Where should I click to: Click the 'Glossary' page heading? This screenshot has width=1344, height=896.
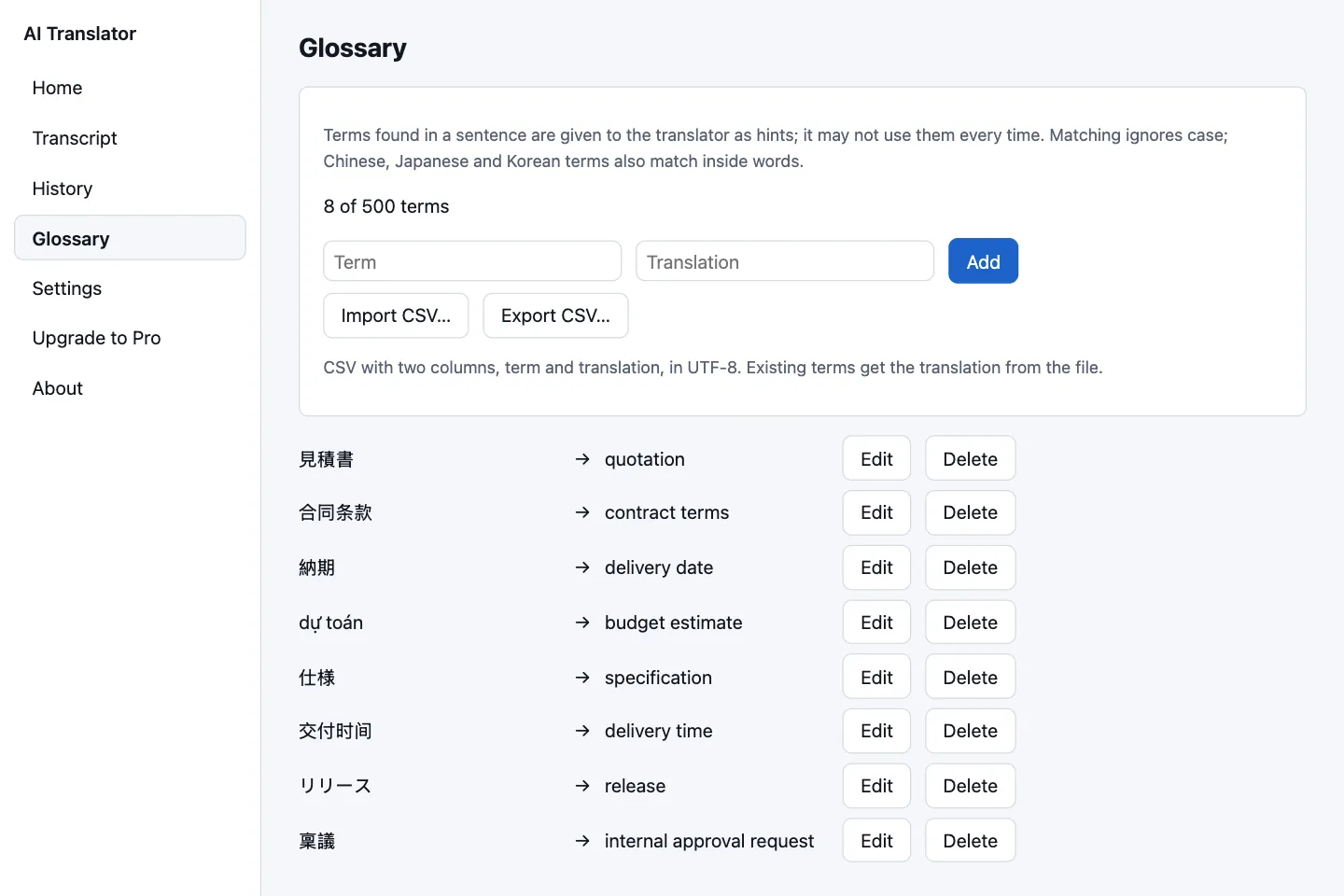tap(352, 48)
